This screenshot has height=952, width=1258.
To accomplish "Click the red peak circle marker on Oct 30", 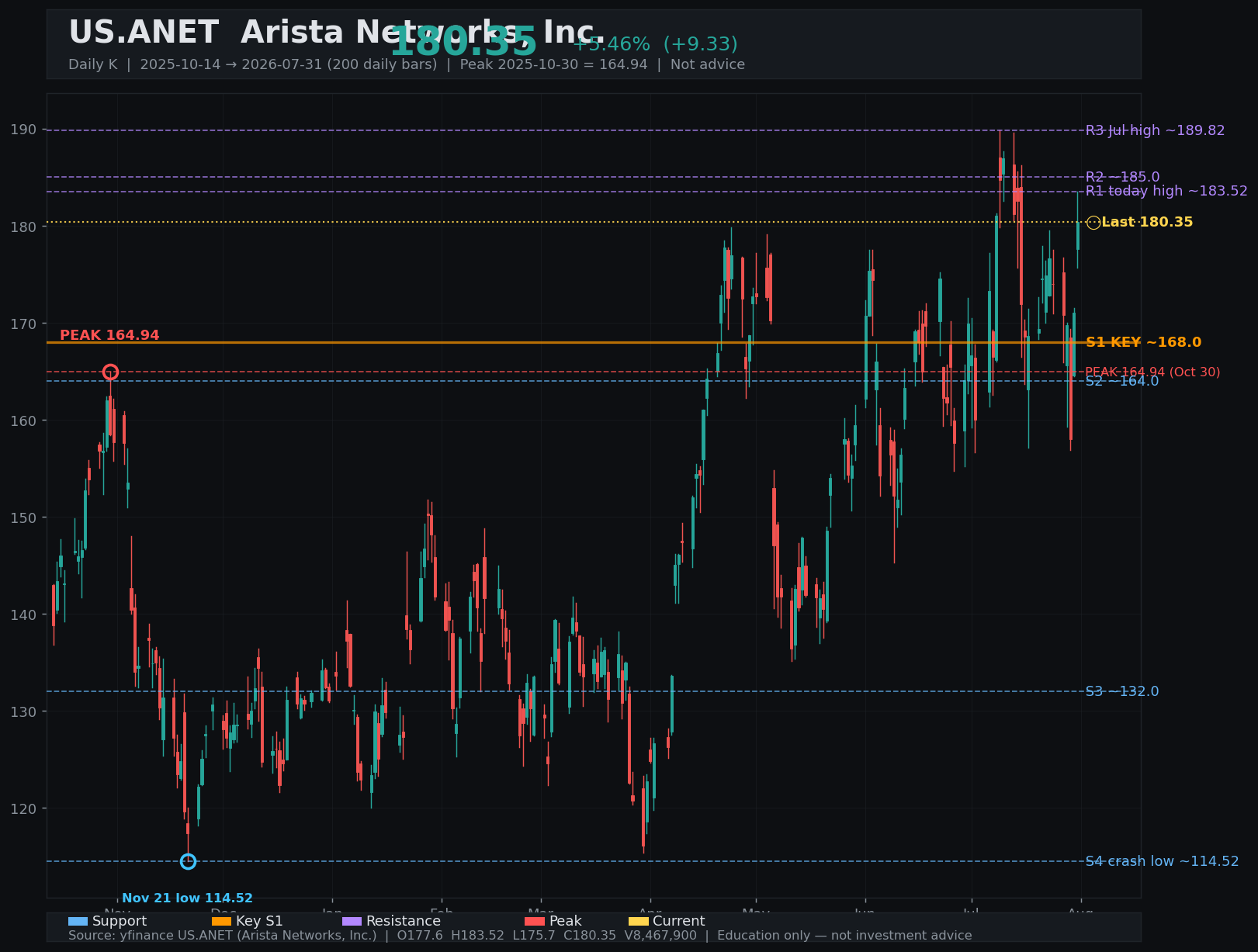I will click(110, 372).
